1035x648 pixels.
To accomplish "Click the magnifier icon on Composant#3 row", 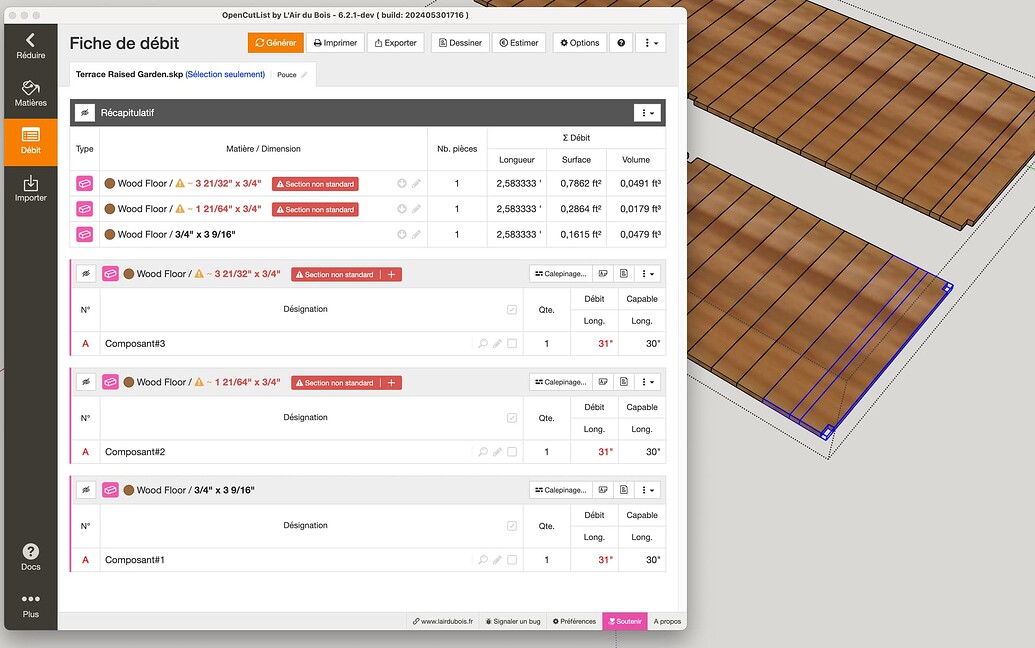I will [x=483, y=343].
